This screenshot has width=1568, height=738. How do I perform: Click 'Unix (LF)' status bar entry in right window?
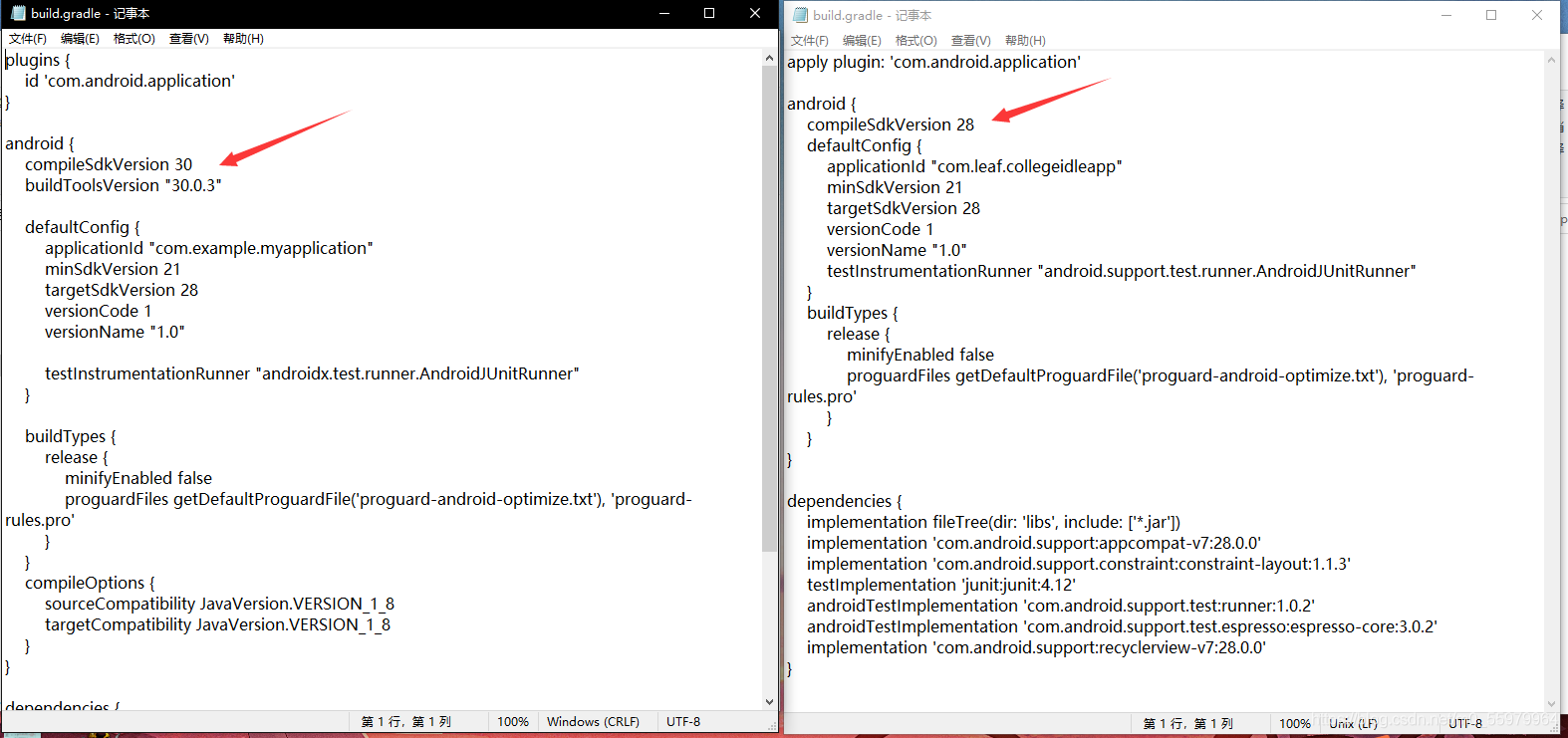pyautogui.click(x=1353, y=724)
